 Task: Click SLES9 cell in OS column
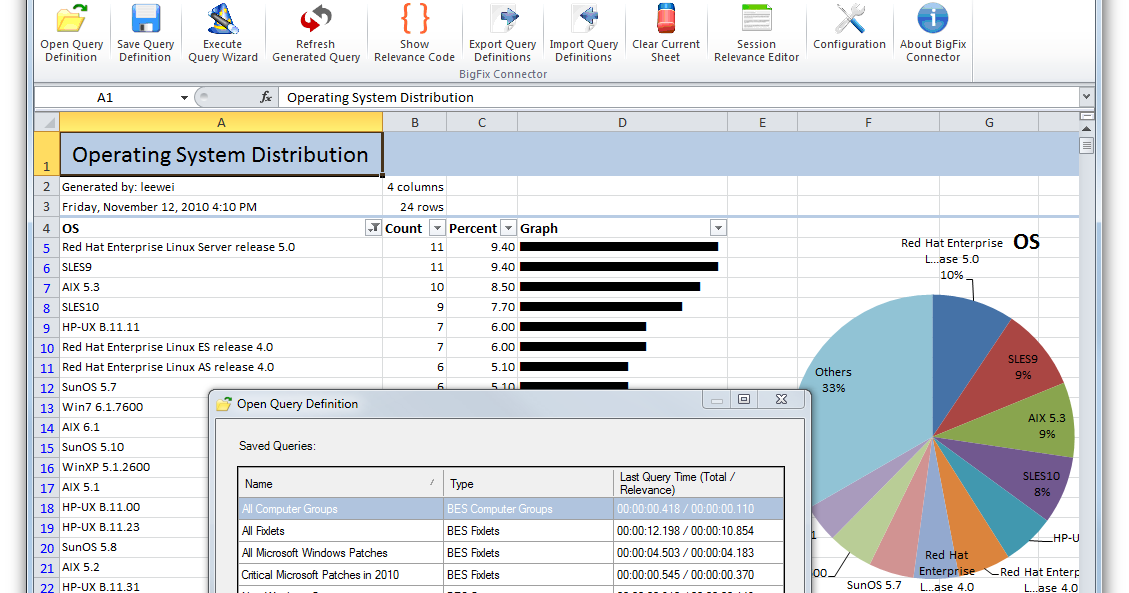221,267
